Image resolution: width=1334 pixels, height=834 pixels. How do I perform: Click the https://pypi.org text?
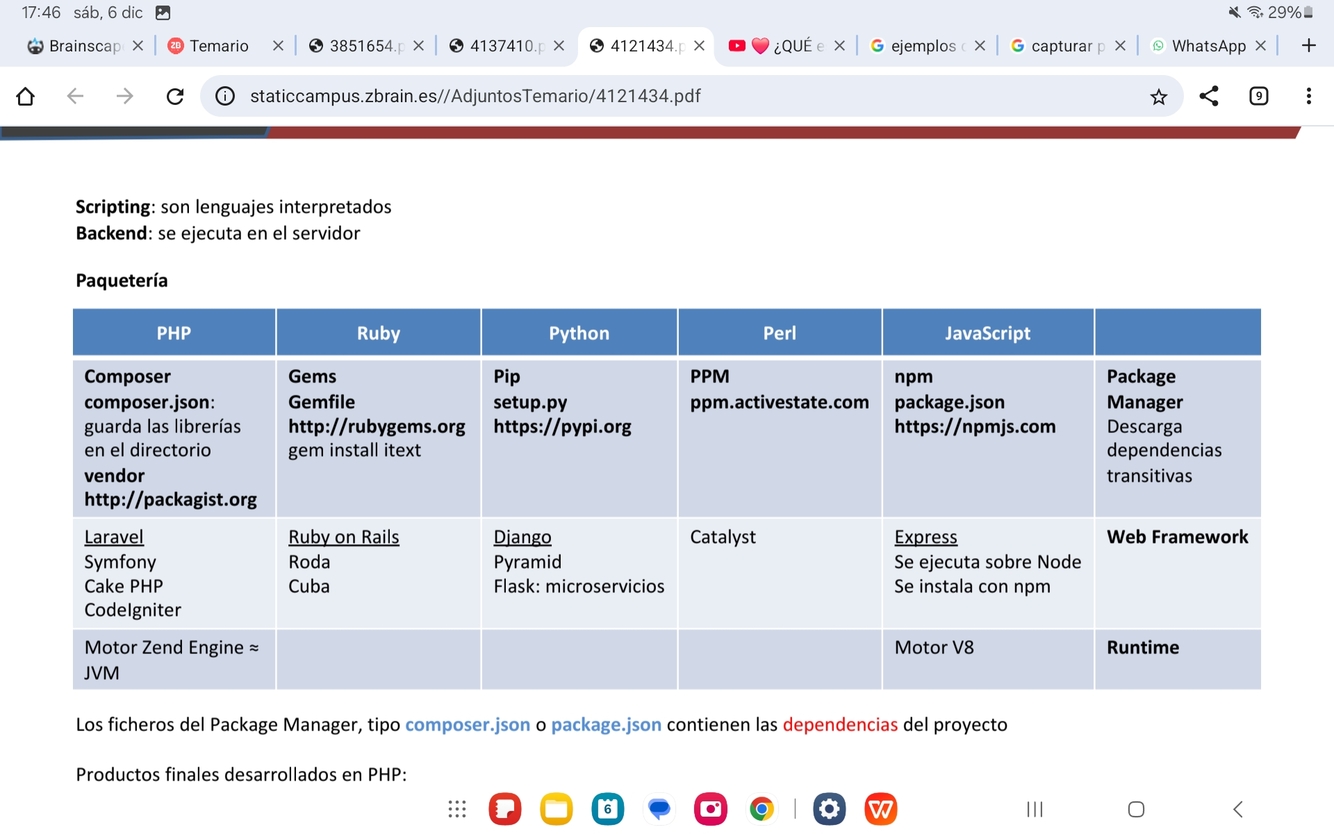click(x=562, y=426)
